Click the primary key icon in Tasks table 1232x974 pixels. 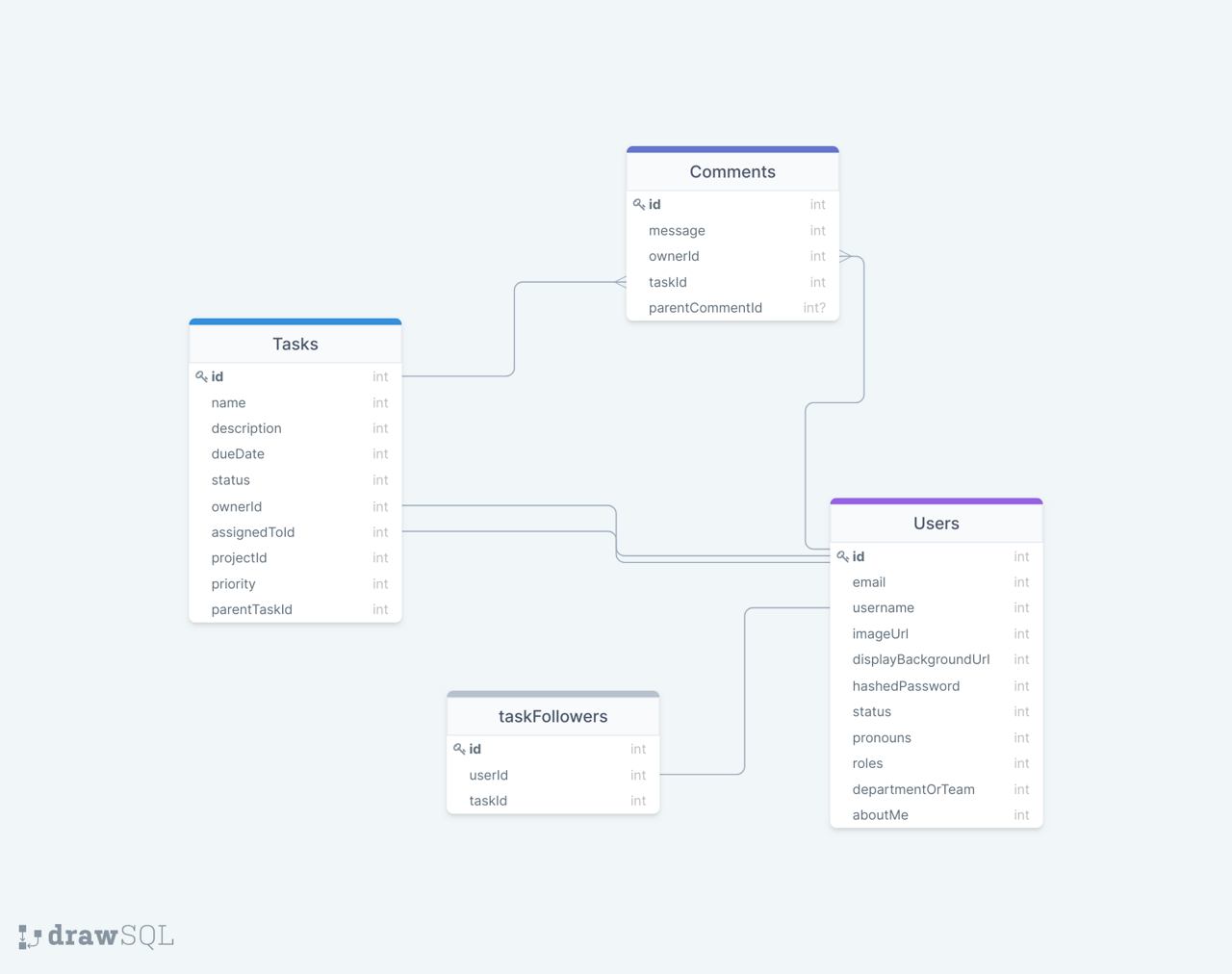(x=201, y=377)
